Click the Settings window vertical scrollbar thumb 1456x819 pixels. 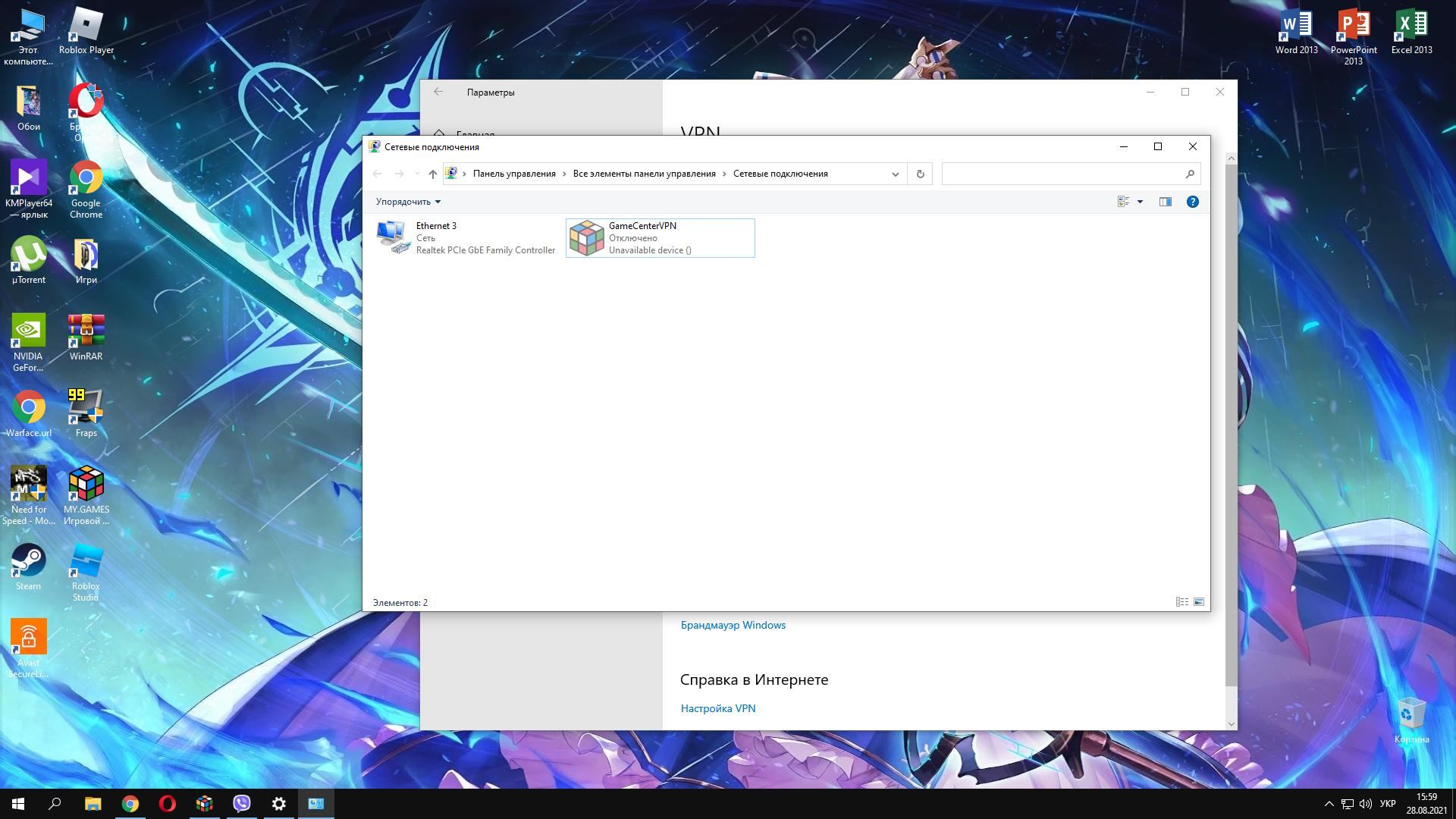click(1231, 425)
